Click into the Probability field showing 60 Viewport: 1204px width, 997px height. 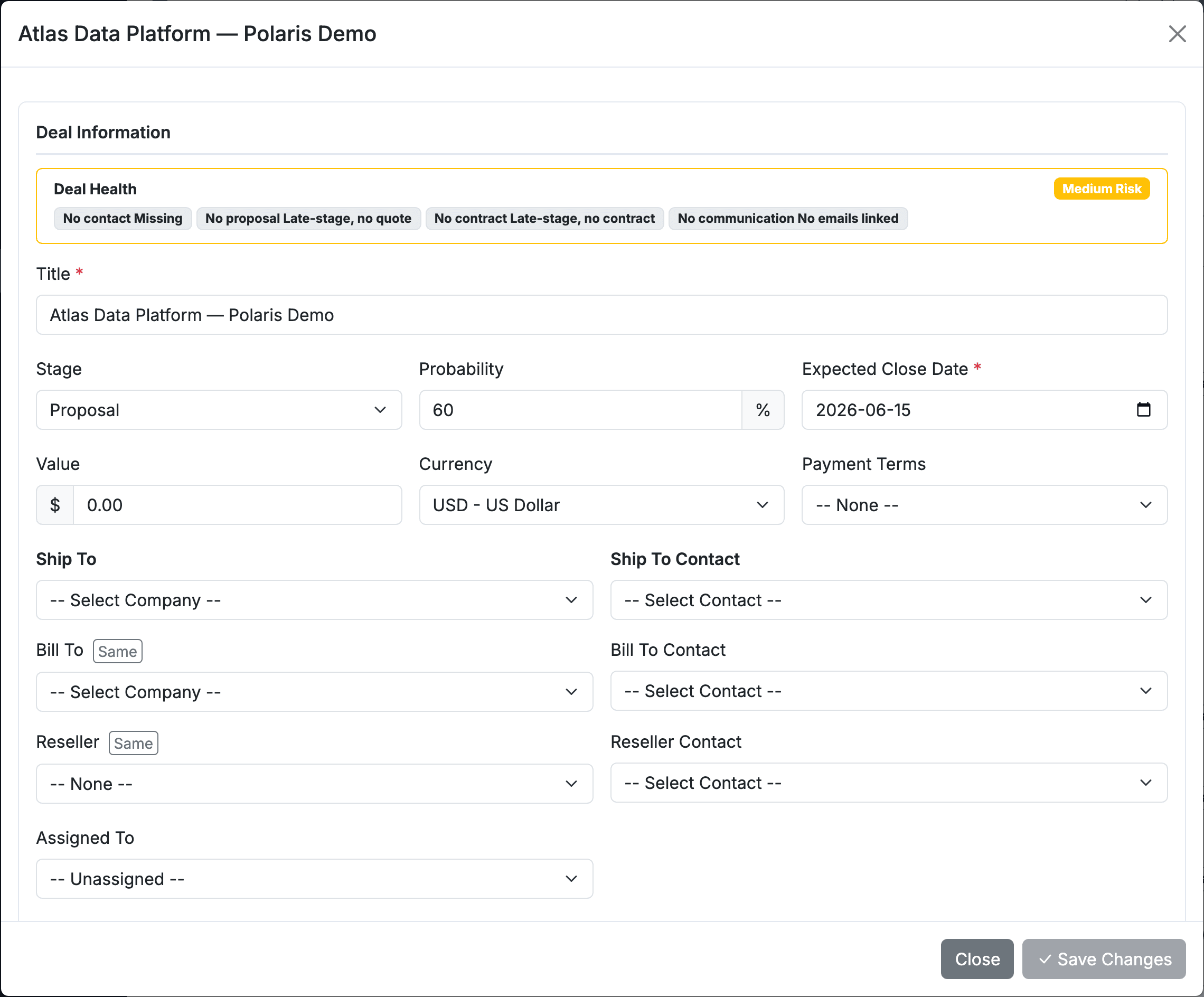click(x=580, y=410)
